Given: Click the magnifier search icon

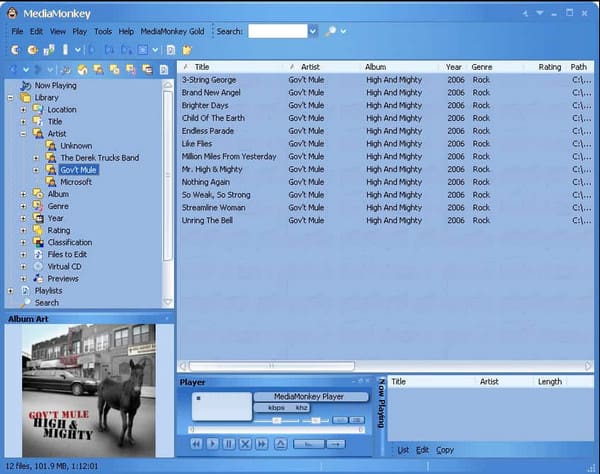Looking at the screenshot, I should [x=330, y=31].
